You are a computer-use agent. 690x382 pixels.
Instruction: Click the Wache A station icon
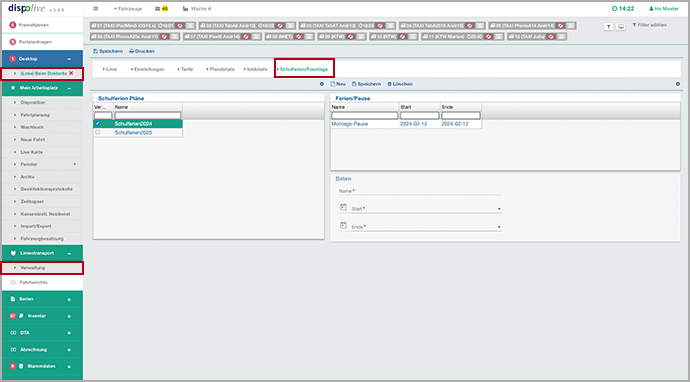pyautogui.click(x=185, y=8)
